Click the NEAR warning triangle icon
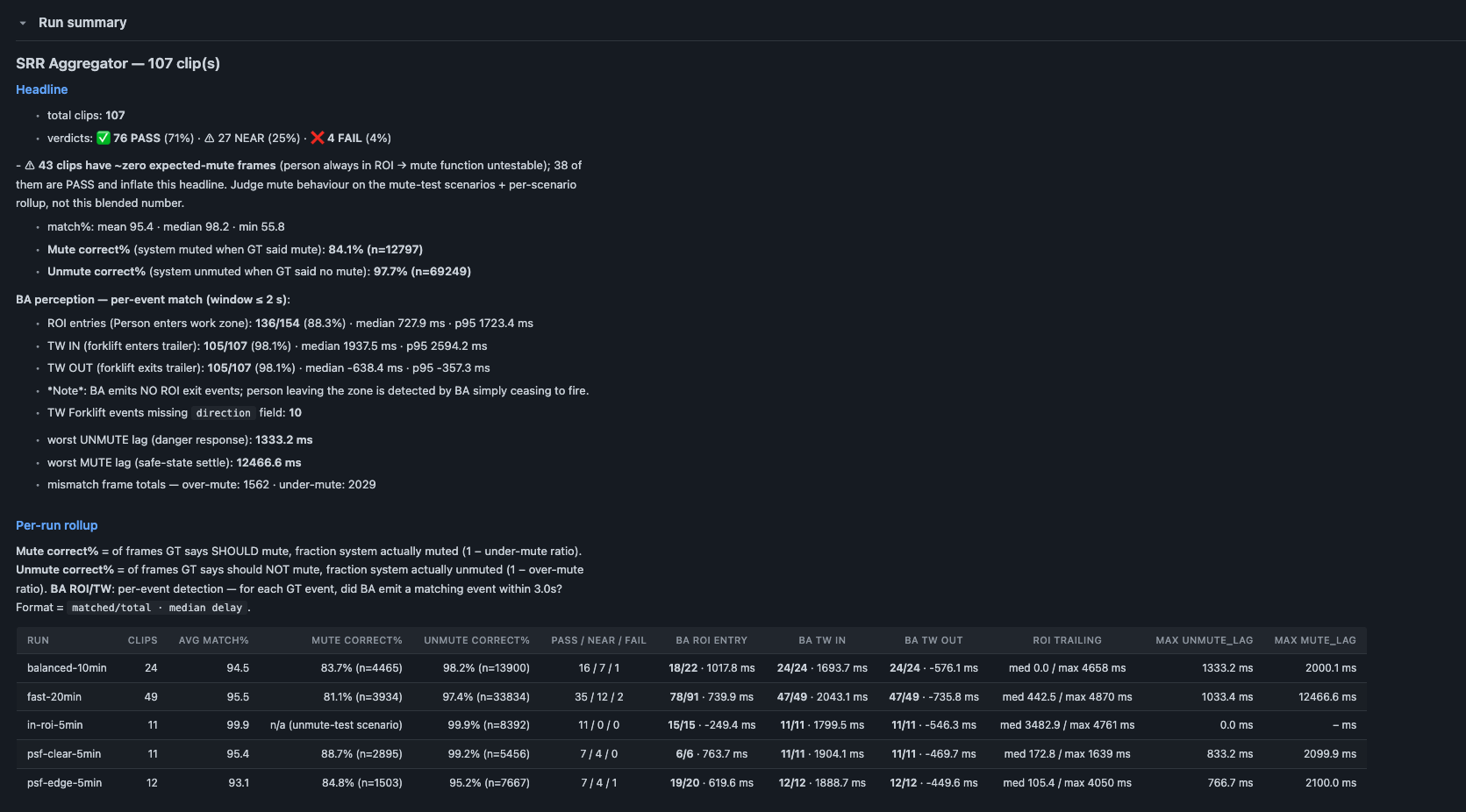Image resolution: width=1466 pixels, height=812 pixels. [x=209, y=139]
